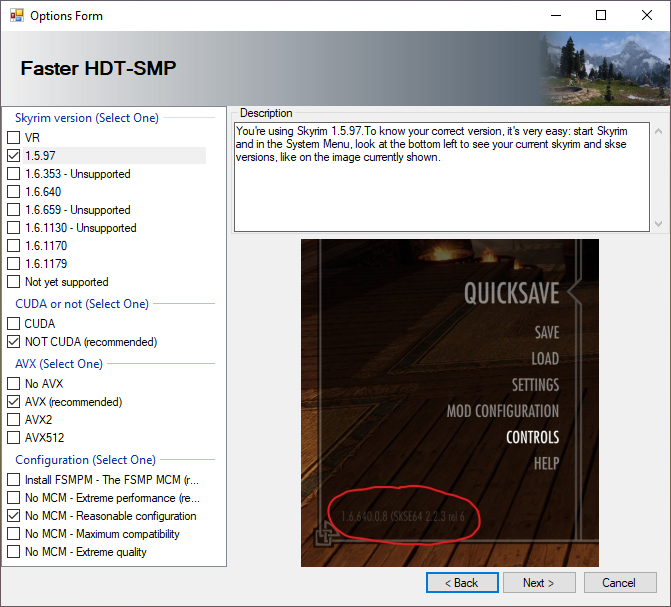The image size is (671, 607).
Task: Uncheck the 1.5.97 version checkbox
Action: 14,156
